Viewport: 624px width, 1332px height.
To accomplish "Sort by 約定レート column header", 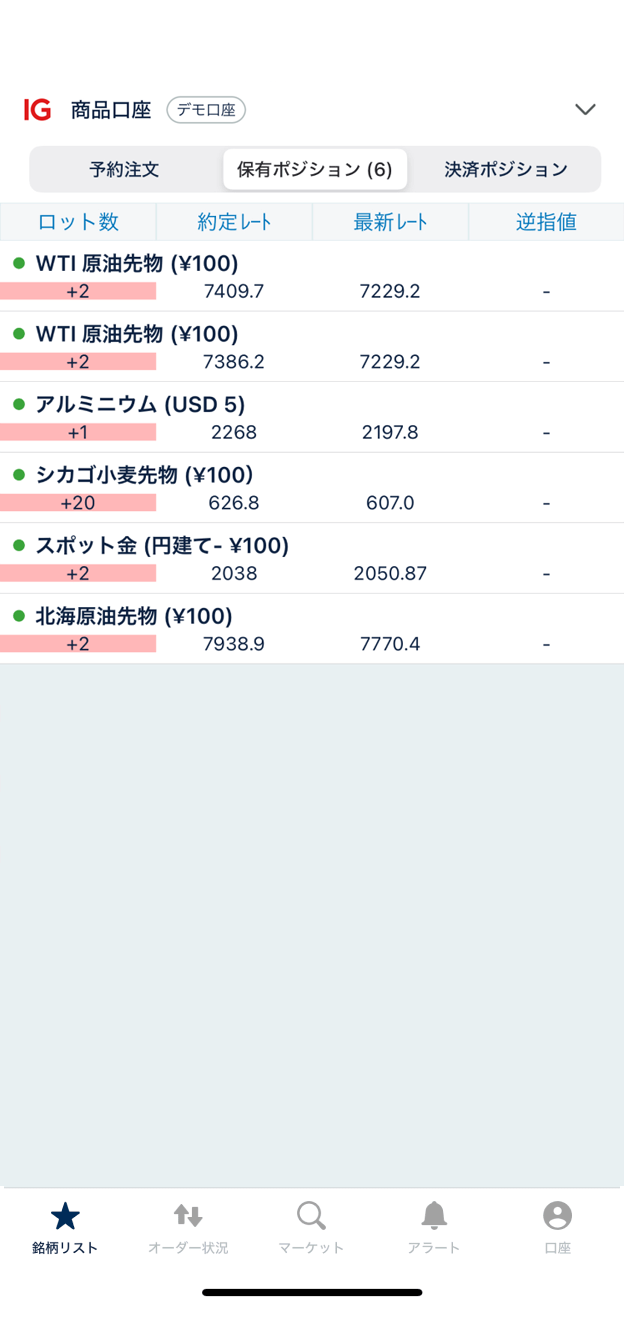I will [234, 222].
